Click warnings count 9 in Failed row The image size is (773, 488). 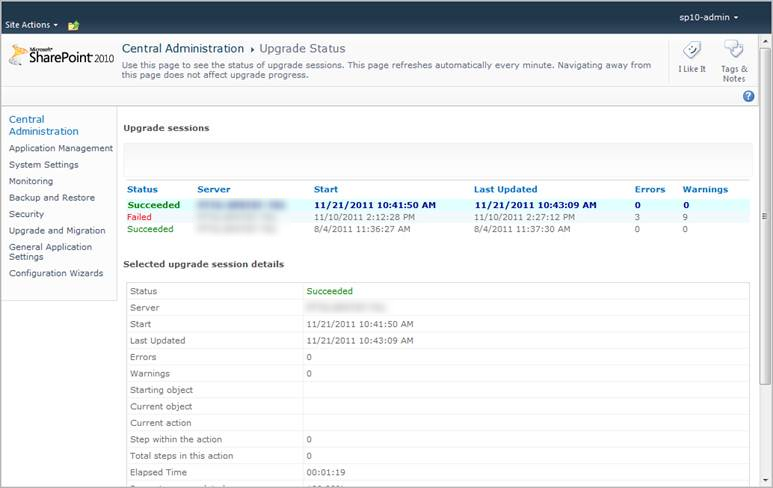tap(685, 217)
